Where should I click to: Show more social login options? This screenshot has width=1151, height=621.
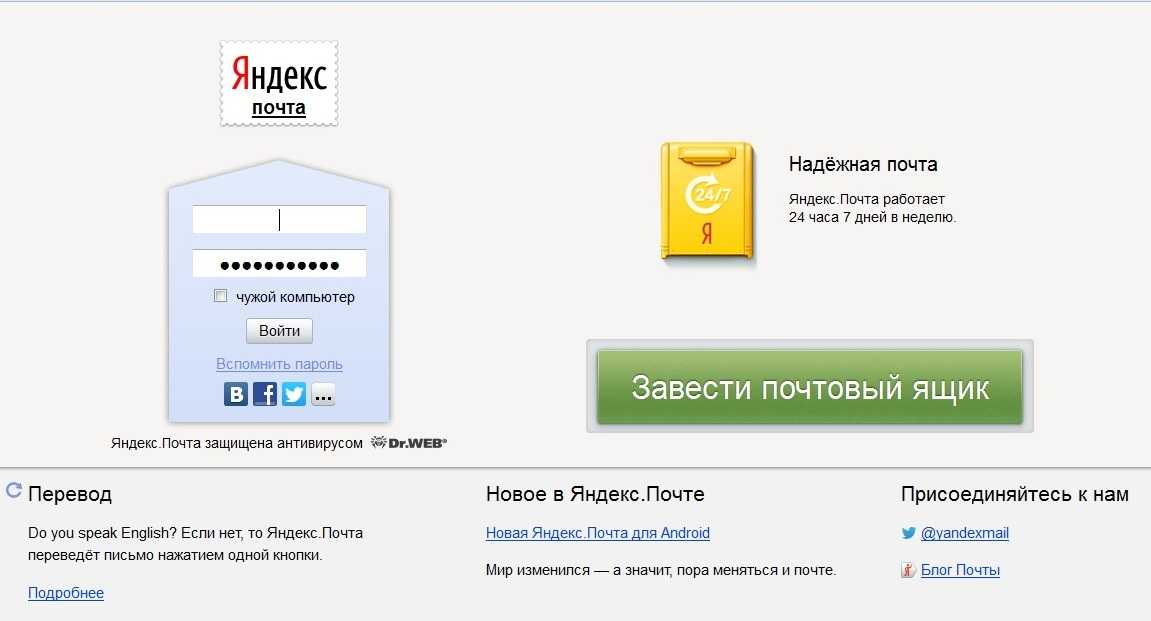(323, 394)
